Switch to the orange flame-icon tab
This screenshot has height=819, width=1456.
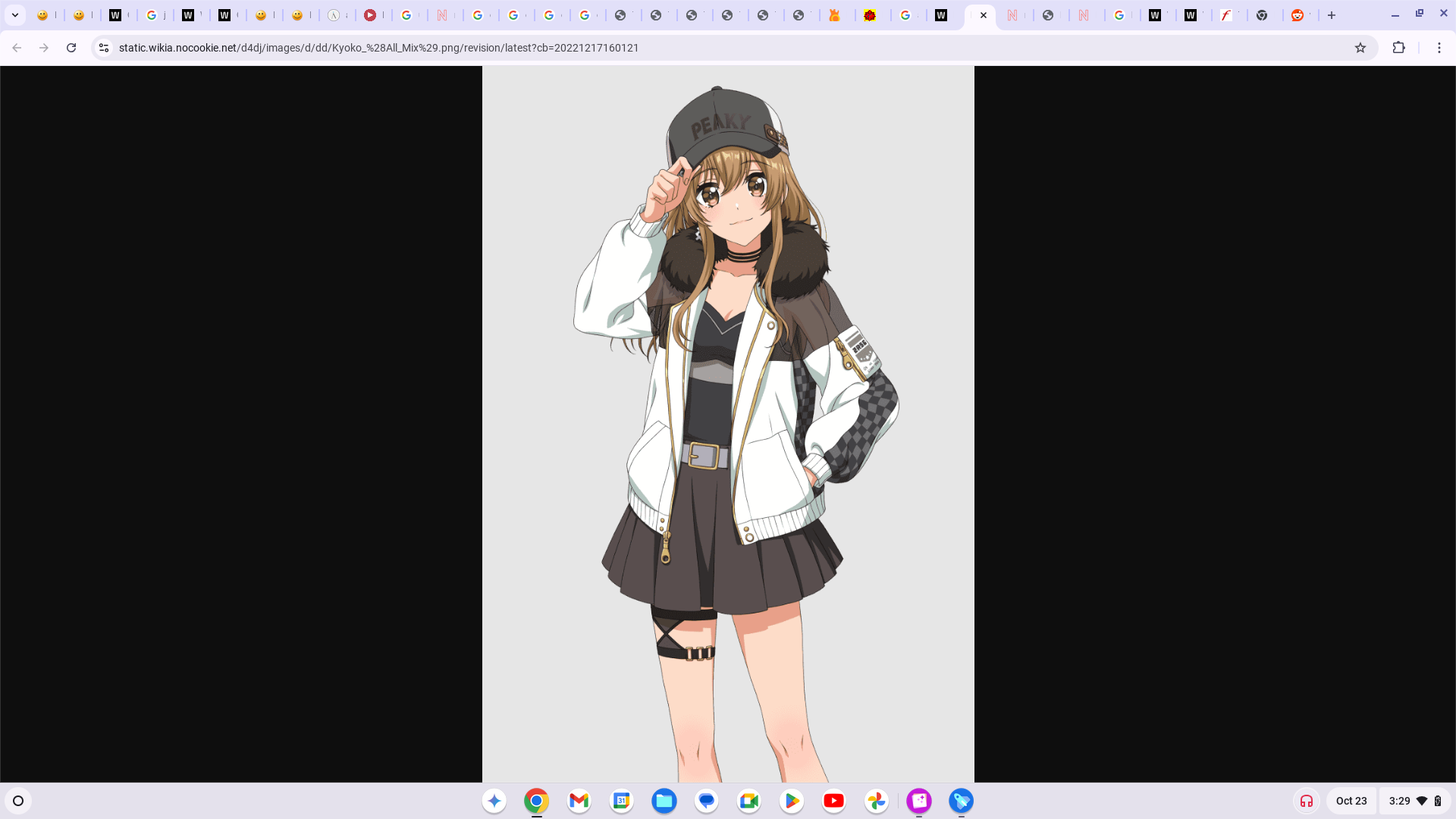pos(835,15)
